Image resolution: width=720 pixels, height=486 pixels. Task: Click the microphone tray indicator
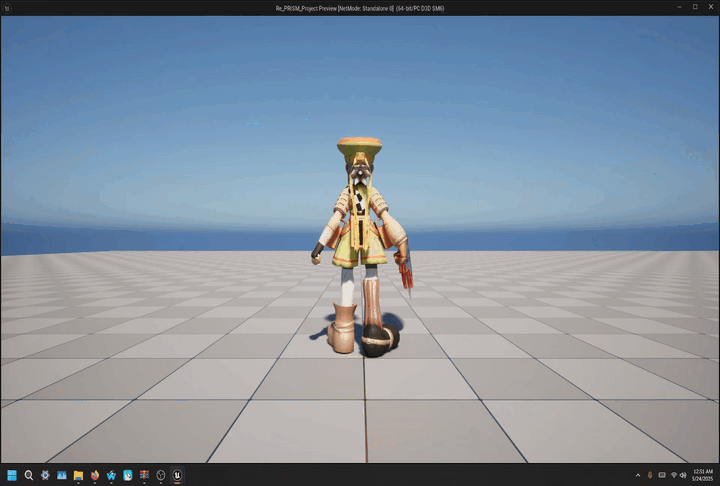(650, 475)
